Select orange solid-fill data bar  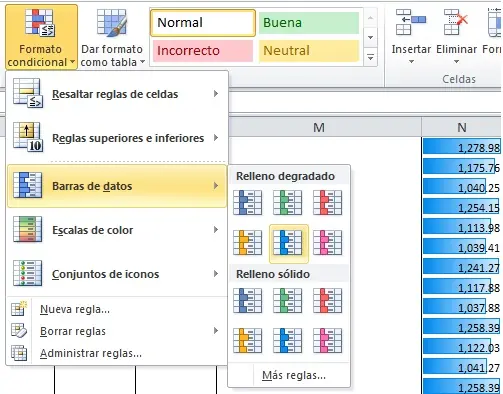[x=248, y=340]
